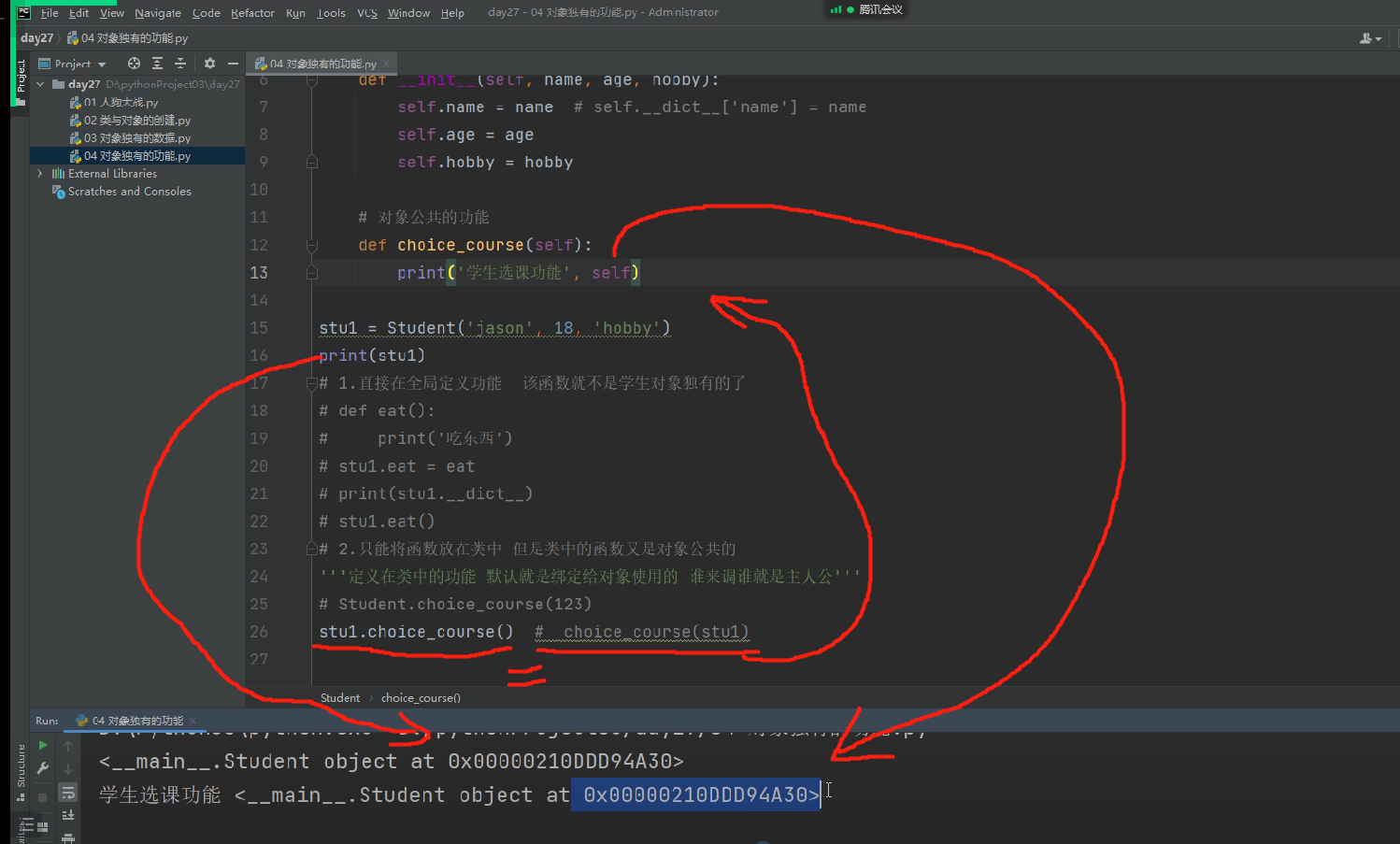Click line number 13 in the gutter

click(x=259, y=273)
